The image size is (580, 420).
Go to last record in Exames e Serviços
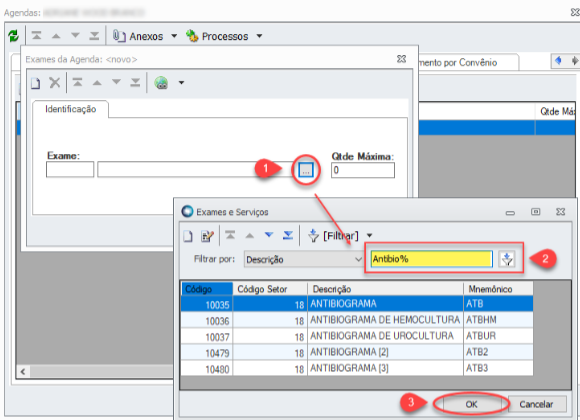(x=288, y=235)
